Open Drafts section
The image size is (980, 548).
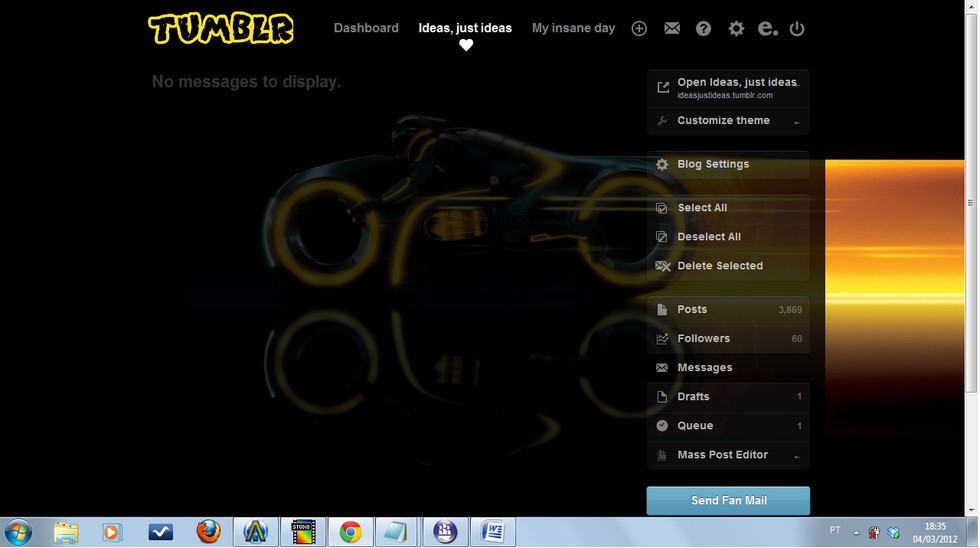(728, 397)
